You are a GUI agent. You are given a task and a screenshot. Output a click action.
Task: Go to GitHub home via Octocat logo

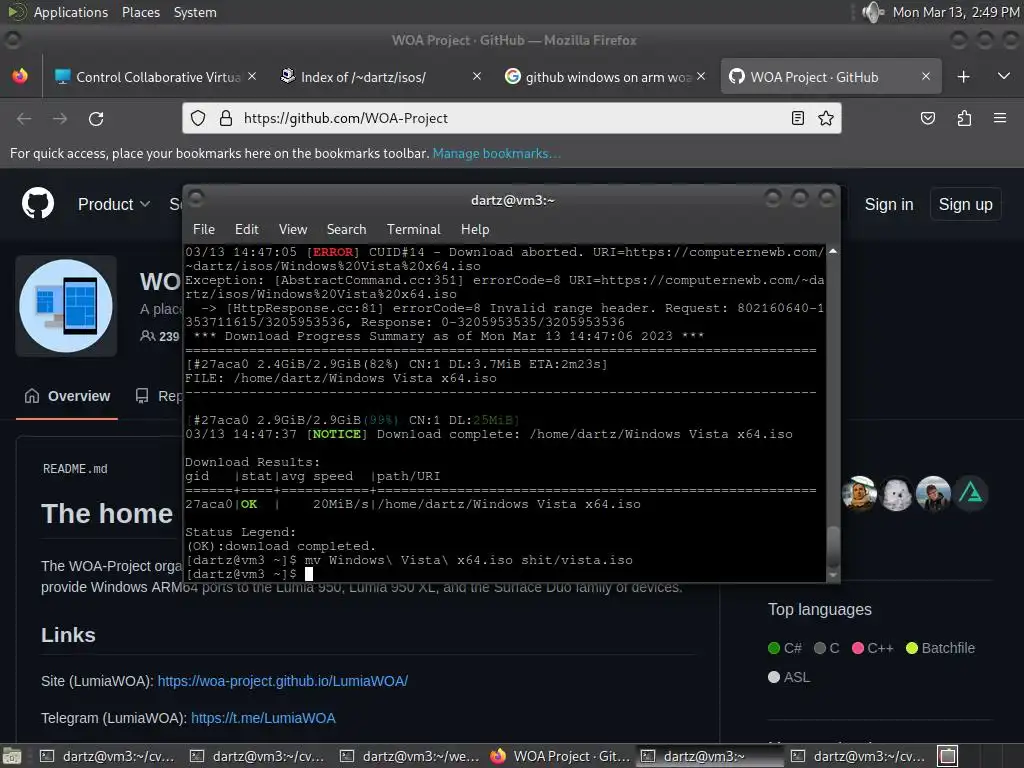coord(38,203)
